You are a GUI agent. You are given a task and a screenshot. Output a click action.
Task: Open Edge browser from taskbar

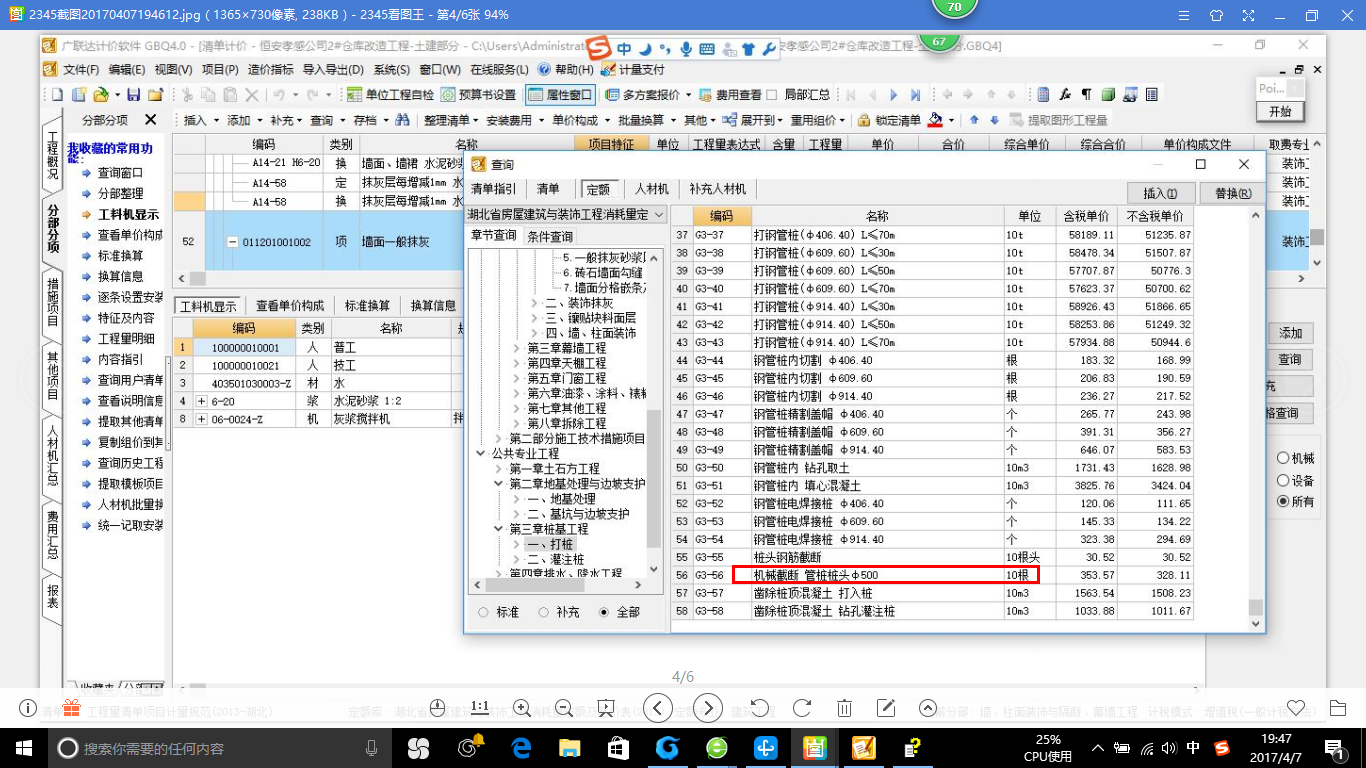tap(519, 747)
